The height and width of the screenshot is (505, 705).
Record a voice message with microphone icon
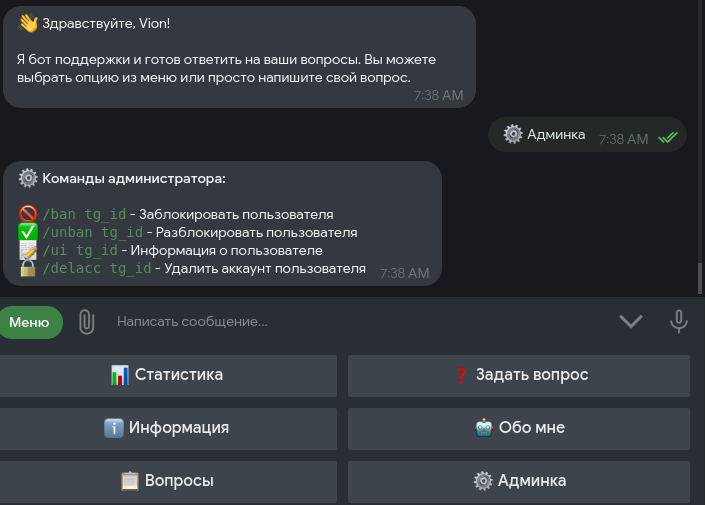coord(678,321)
